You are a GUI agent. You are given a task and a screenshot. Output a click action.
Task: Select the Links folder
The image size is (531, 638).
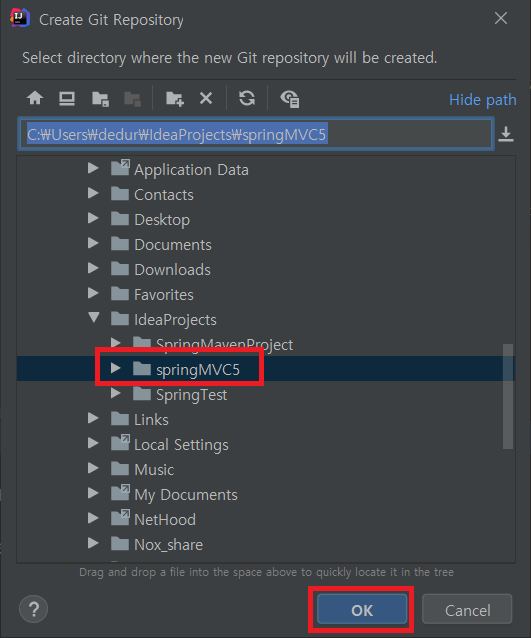pyautogui.click(x=151, y=420)
